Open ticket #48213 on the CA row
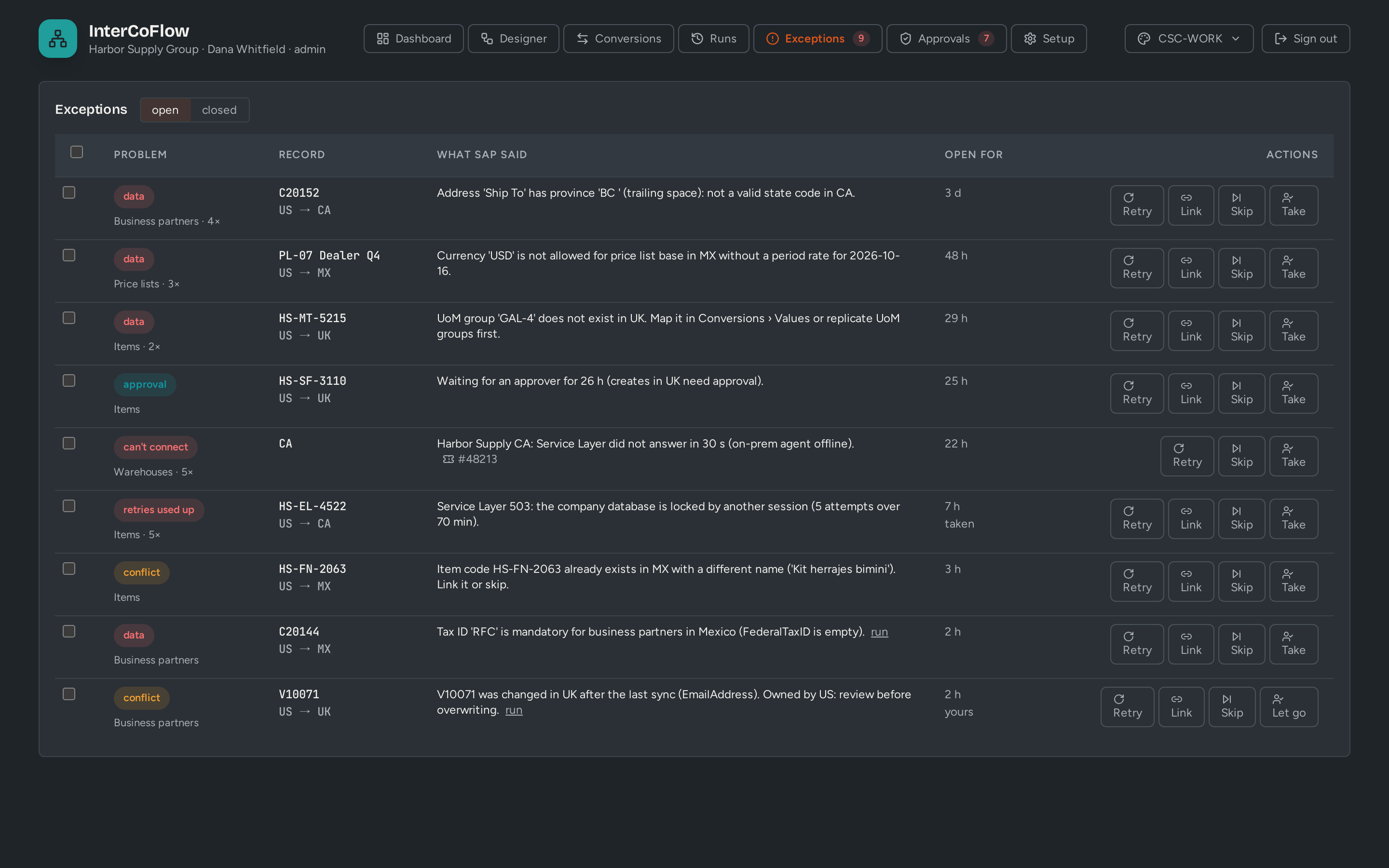Screen dimensions: 1389x868 coord(470,459)
